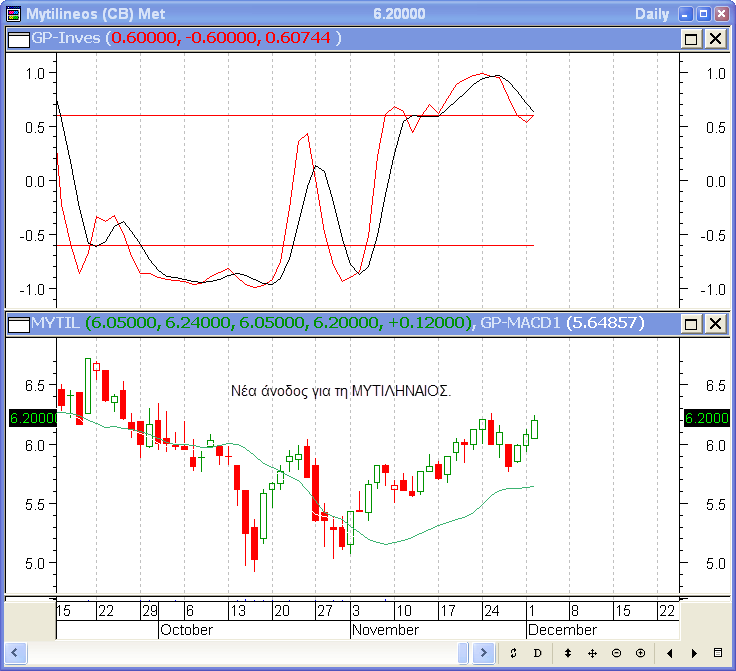Zoom out using the minus magnifier
Image resolution: width=736 pixels, height=671 pixels.
pos(616,653)
